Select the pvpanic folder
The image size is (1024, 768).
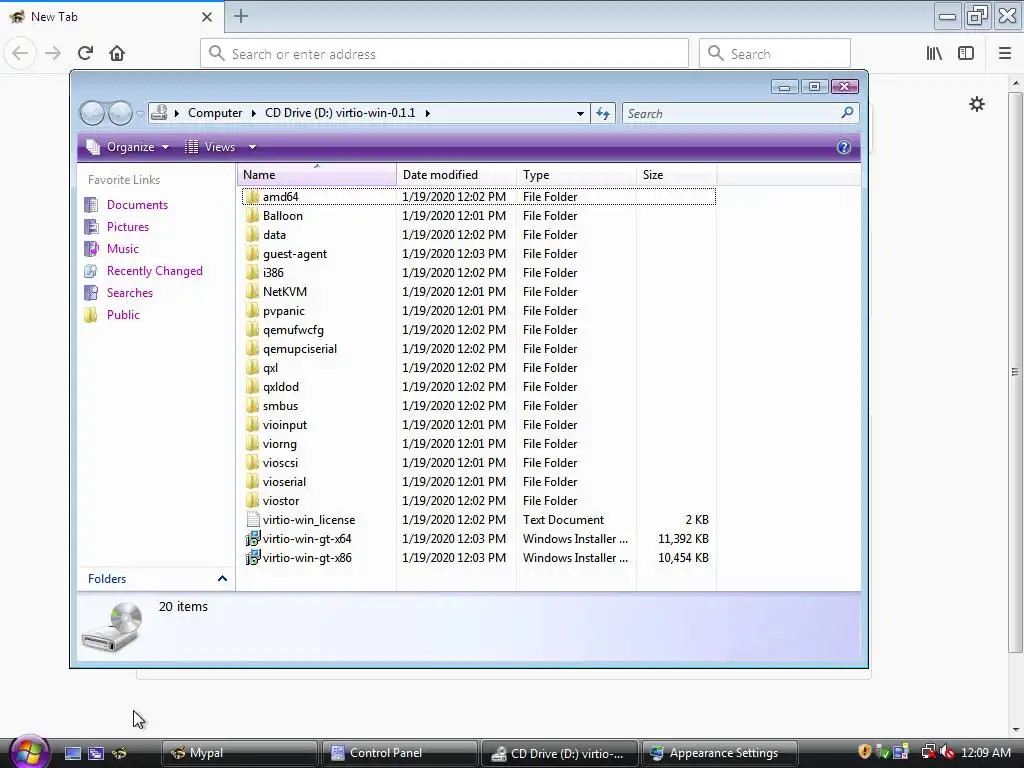coord(283,311)
